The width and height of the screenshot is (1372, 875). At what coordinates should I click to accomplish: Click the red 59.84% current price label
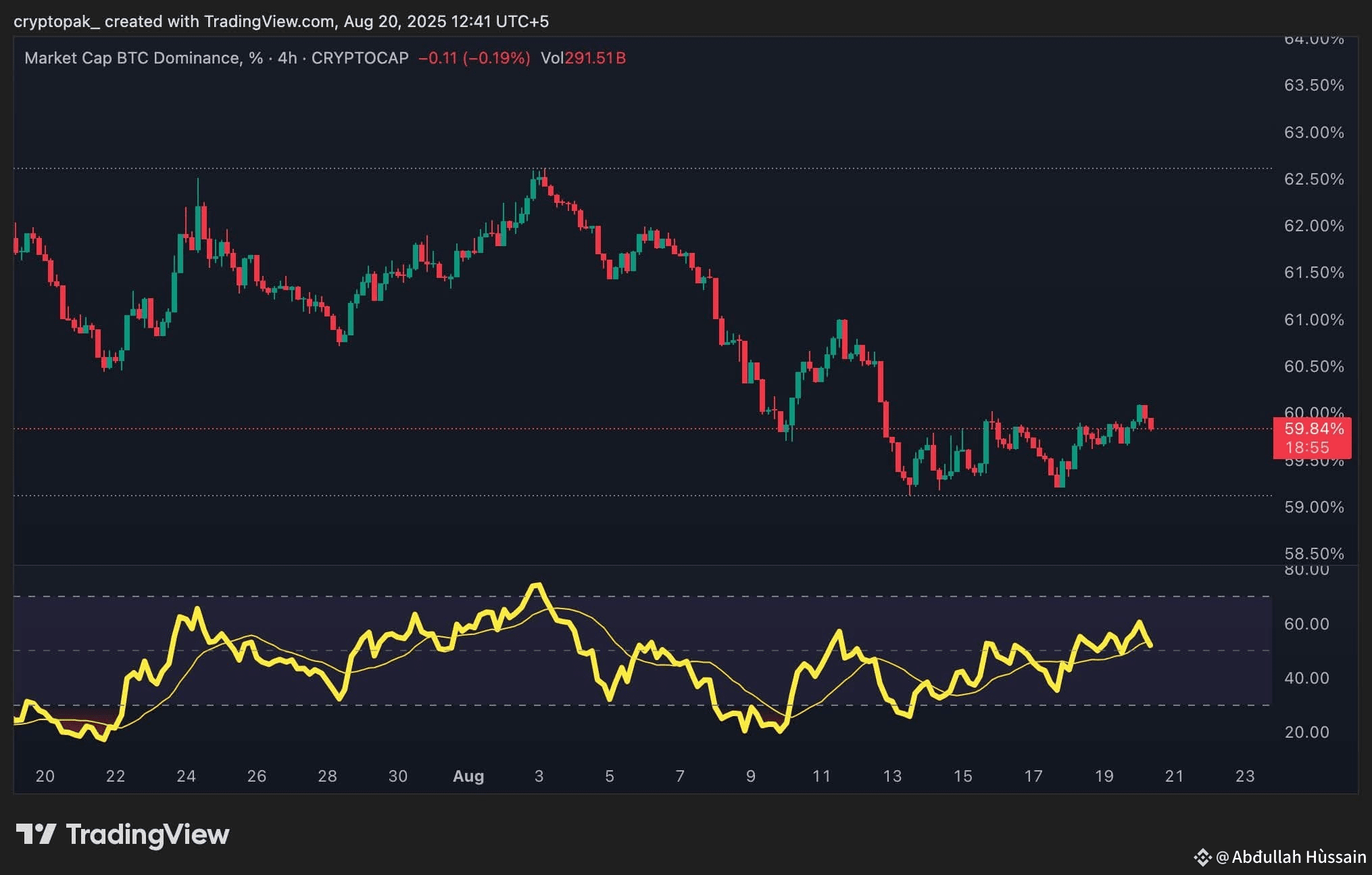(x=1314, y=429)
